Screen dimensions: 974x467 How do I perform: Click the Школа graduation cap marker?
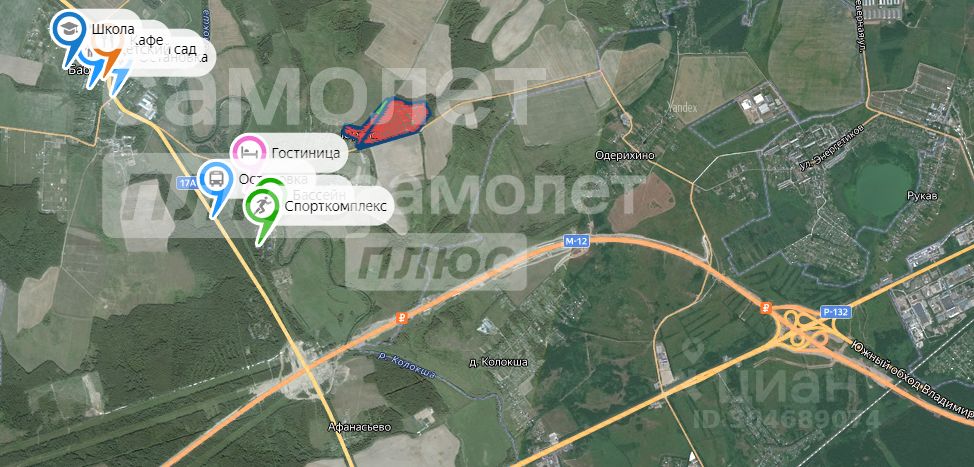coord(68,31)
